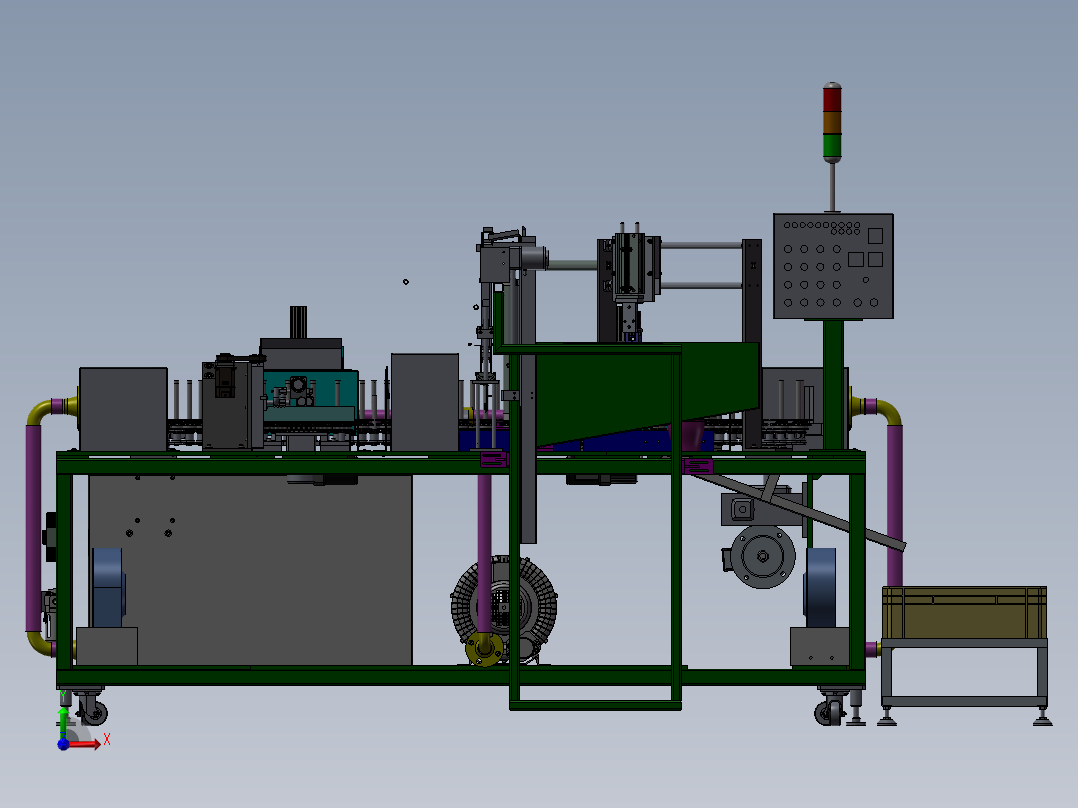This screenshot has width=1078, height=808.
Task: Select the left caster wheel near the triad
Action: click(93, 712)
